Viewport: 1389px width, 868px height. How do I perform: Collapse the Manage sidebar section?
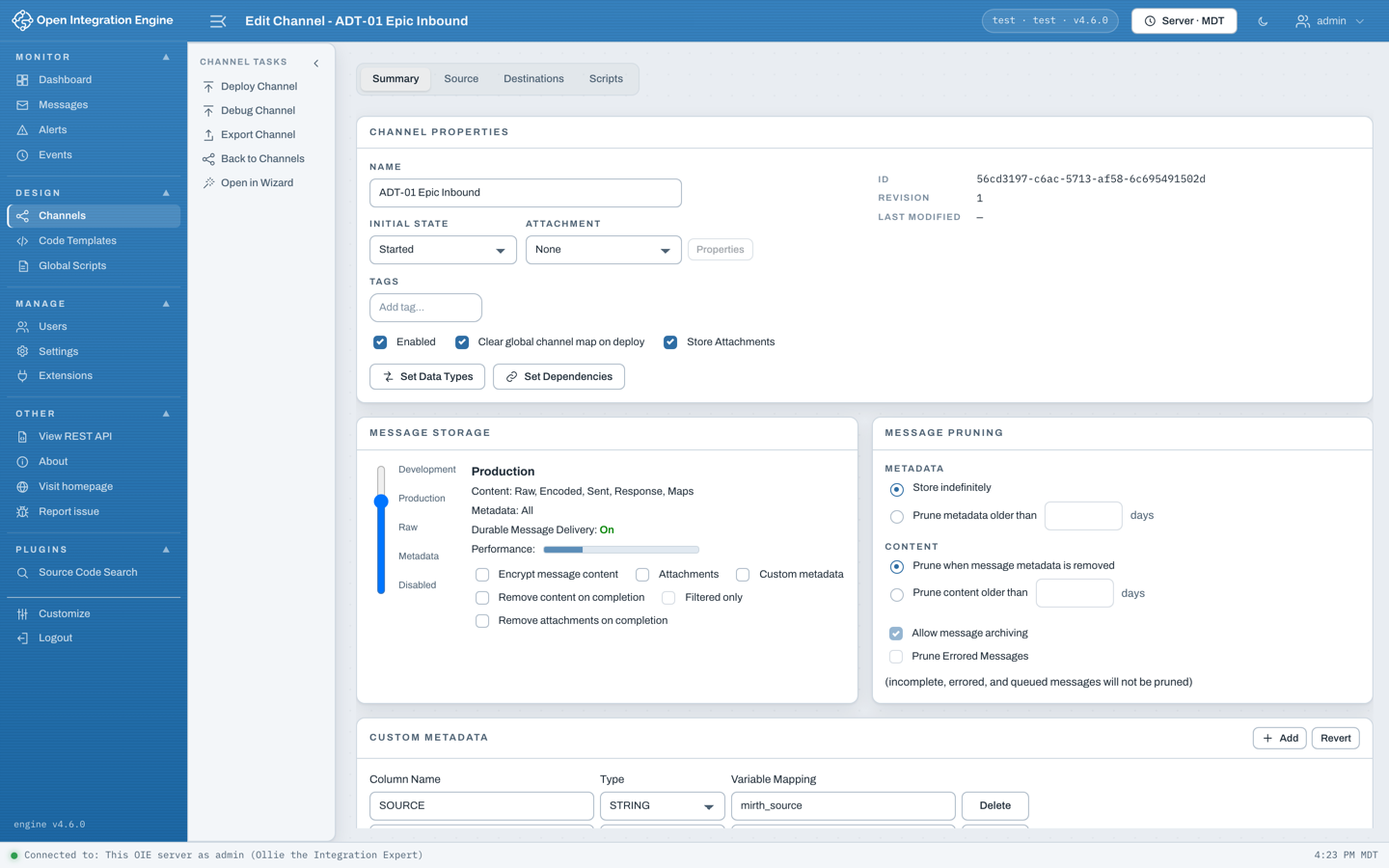tap(166, 304)
